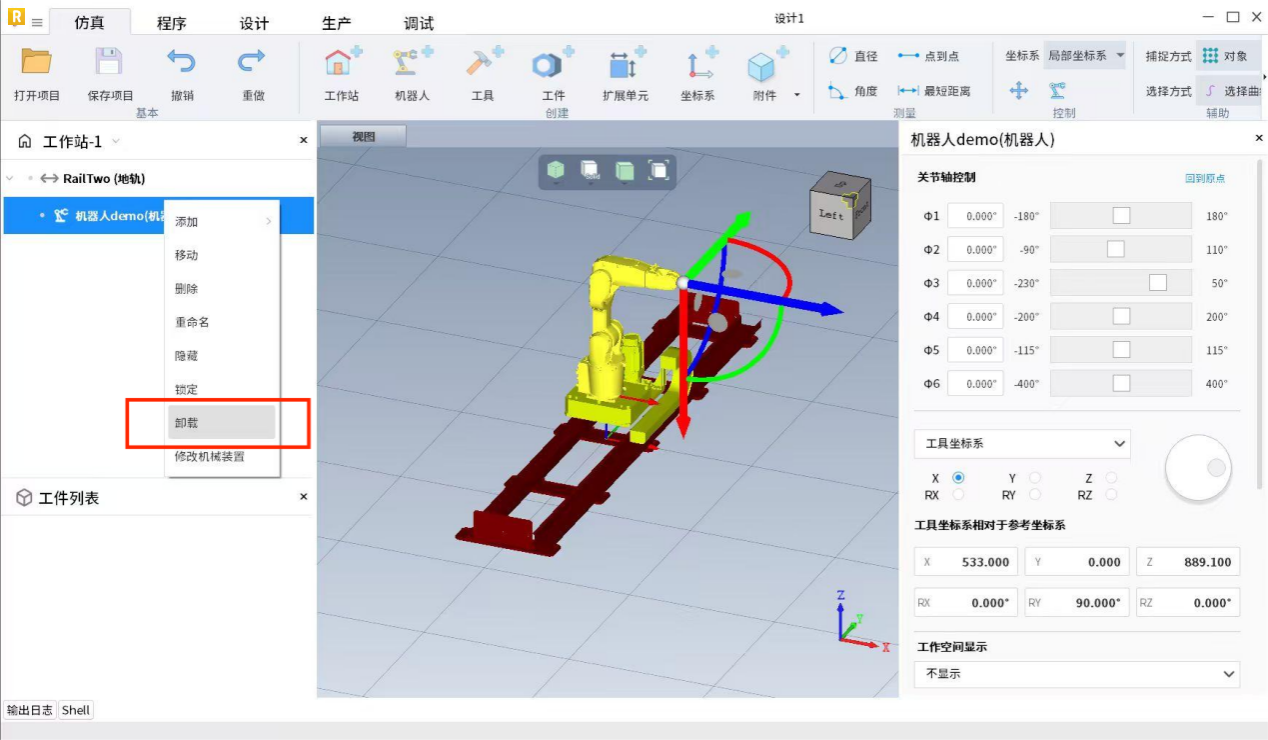The image size is (1268, 740).
Task: Click the Coordinate System creation icon
Action: 698,64
